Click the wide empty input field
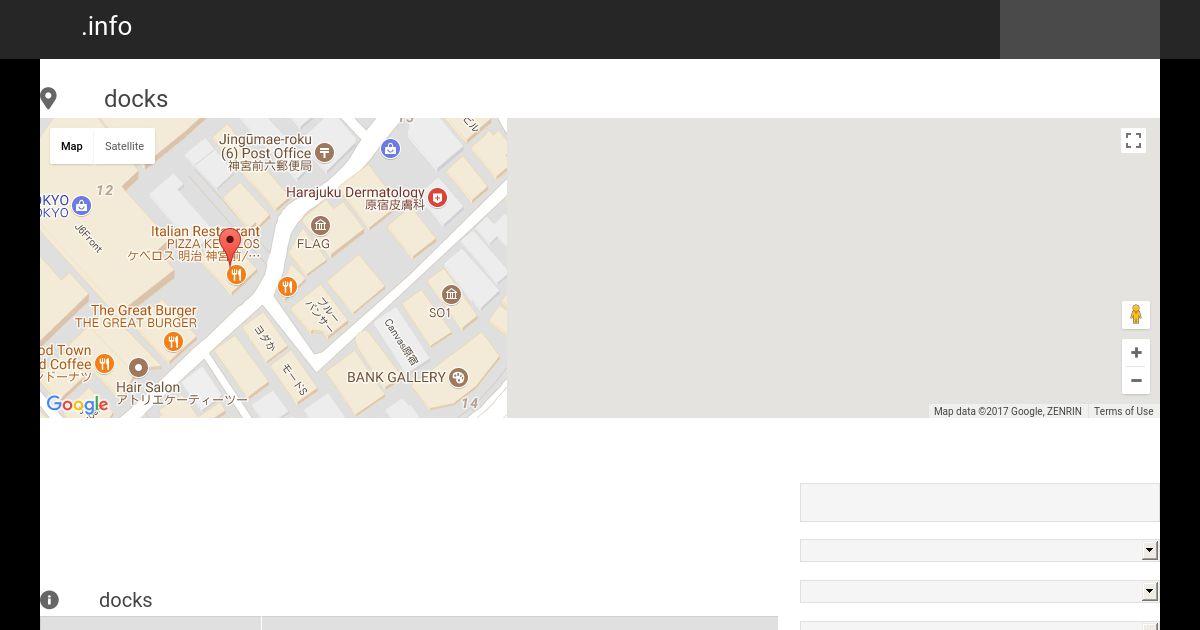 click(980, 502)
